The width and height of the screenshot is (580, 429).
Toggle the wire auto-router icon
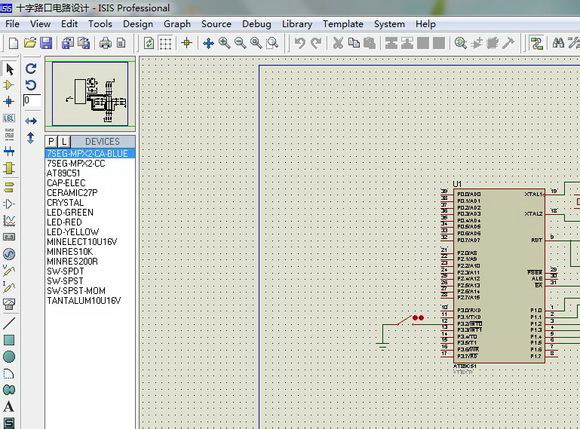[x=536, y=43]
